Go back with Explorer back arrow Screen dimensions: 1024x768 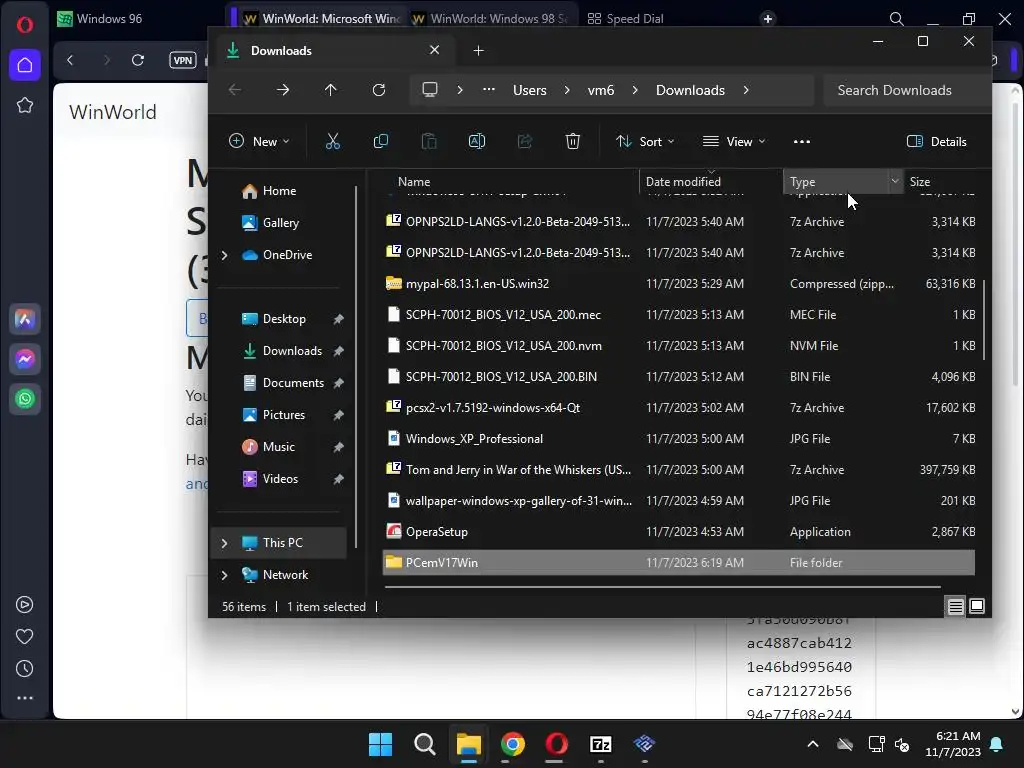[235, 90]
